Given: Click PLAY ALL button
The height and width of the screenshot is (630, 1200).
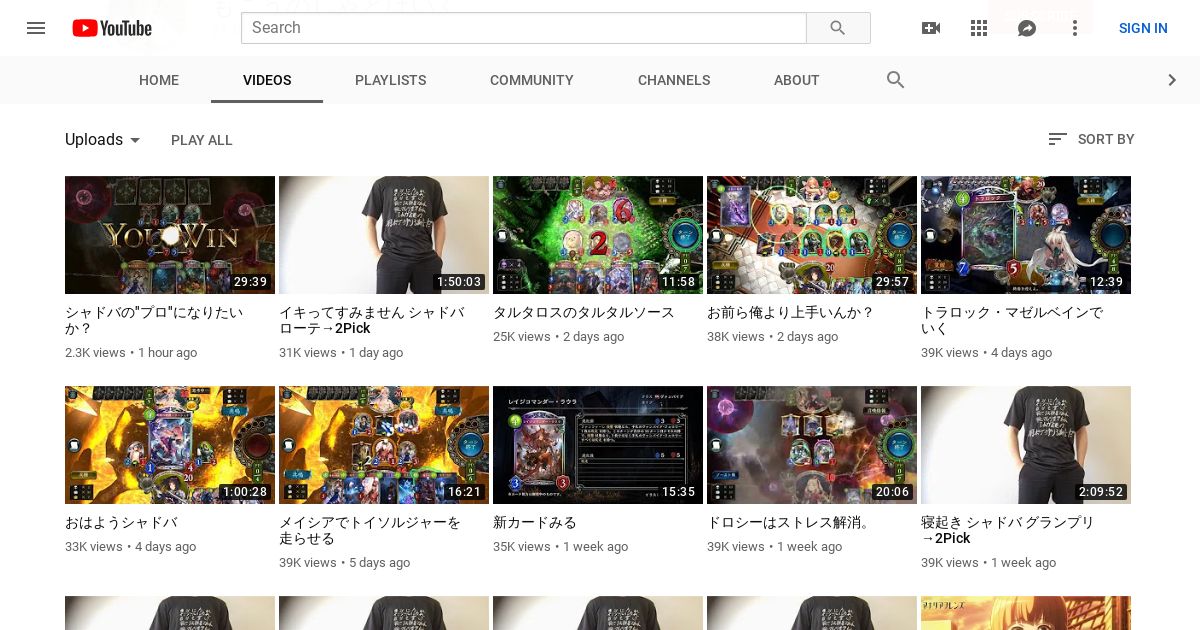Looking at the screenshot, I should pyautogui.click(x=202, y=140).
